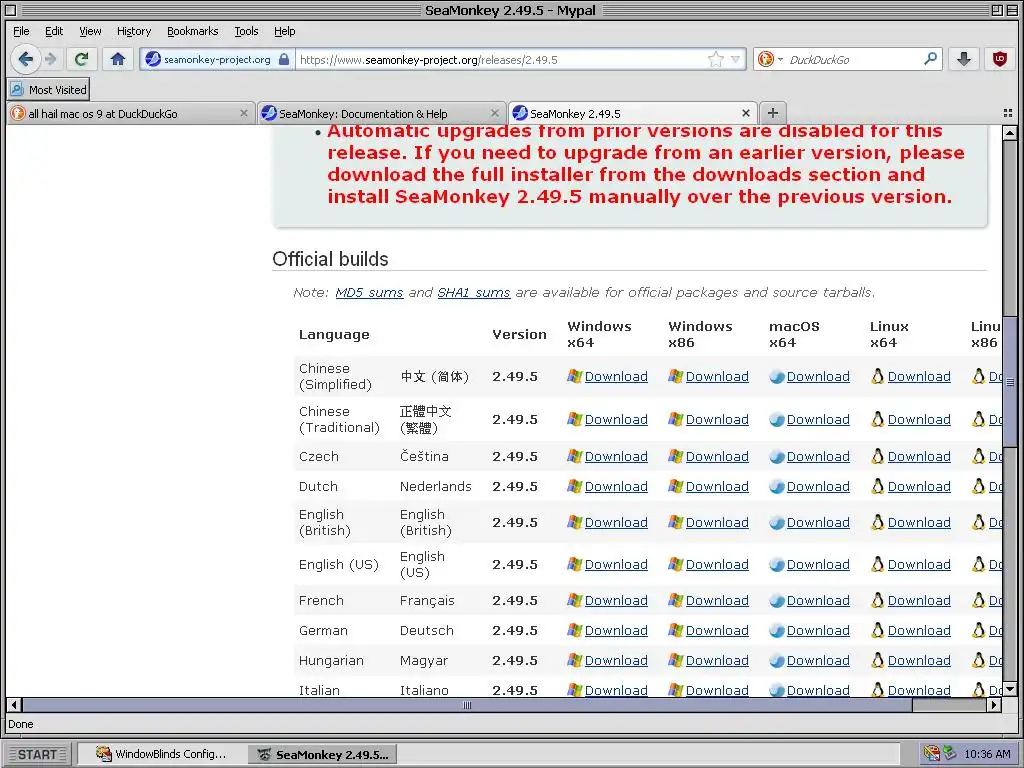Click Linux penguin icon in Hungarian x64 row
This screenshot has height=768, width=1024.
[x=878, y=661]
